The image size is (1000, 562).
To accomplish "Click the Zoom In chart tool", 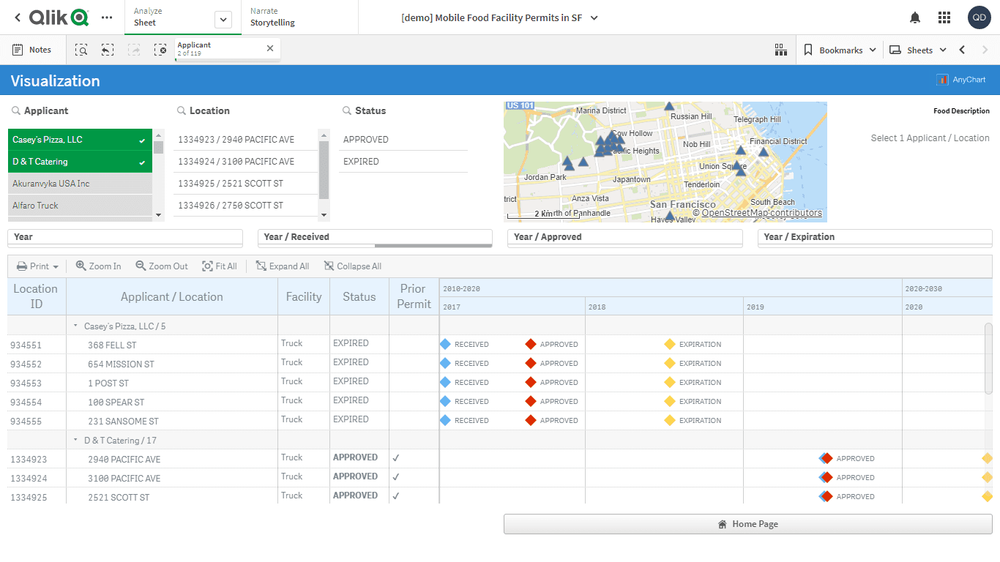I will (x=98, y=266).
